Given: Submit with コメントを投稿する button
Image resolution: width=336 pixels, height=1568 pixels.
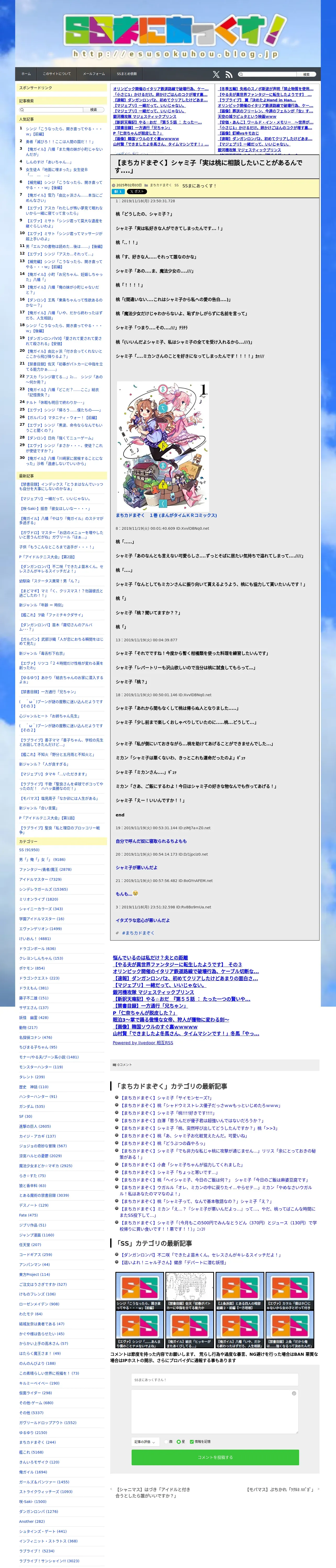Looking at the screenshot, I should 215,1457.
